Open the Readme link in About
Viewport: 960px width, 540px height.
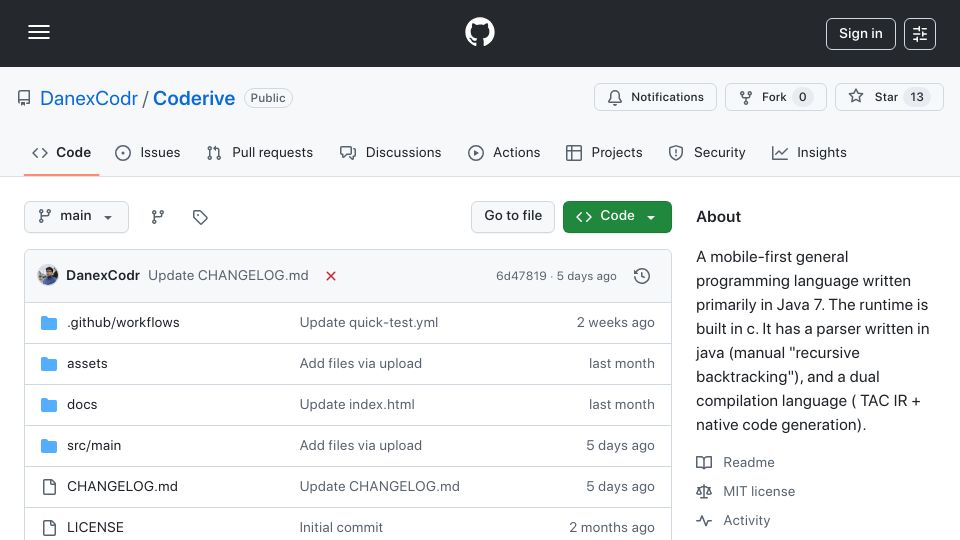coord(749,463)
